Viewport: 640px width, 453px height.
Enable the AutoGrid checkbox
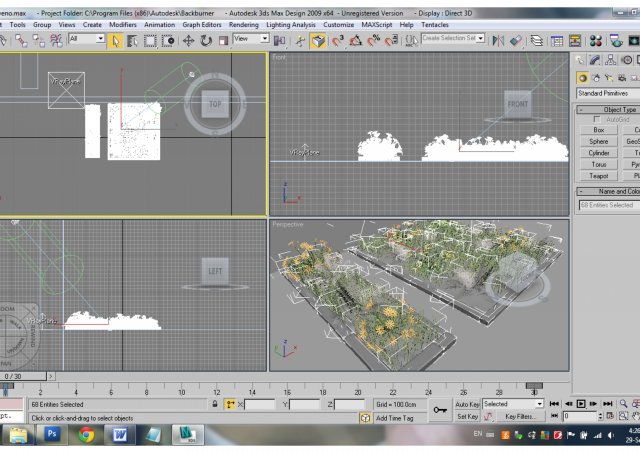(598, 119)
